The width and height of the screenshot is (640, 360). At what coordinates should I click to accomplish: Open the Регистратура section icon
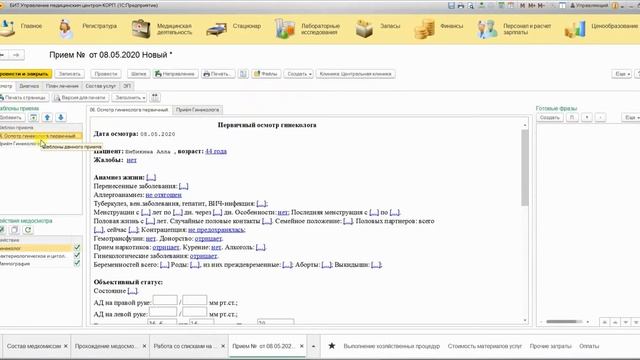(x=66, y=29)
